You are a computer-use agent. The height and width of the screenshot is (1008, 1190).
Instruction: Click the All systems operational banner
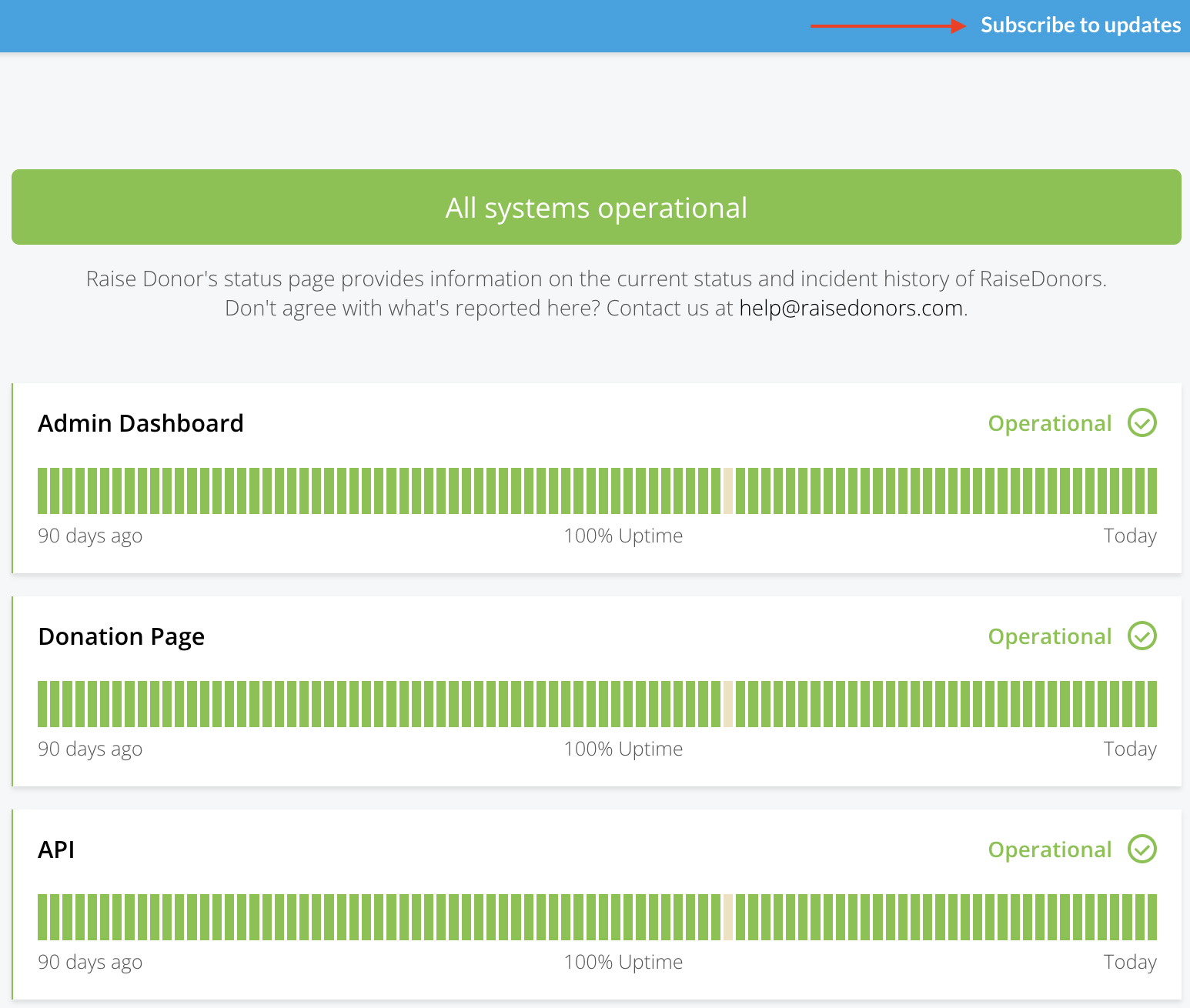point(597,207)
